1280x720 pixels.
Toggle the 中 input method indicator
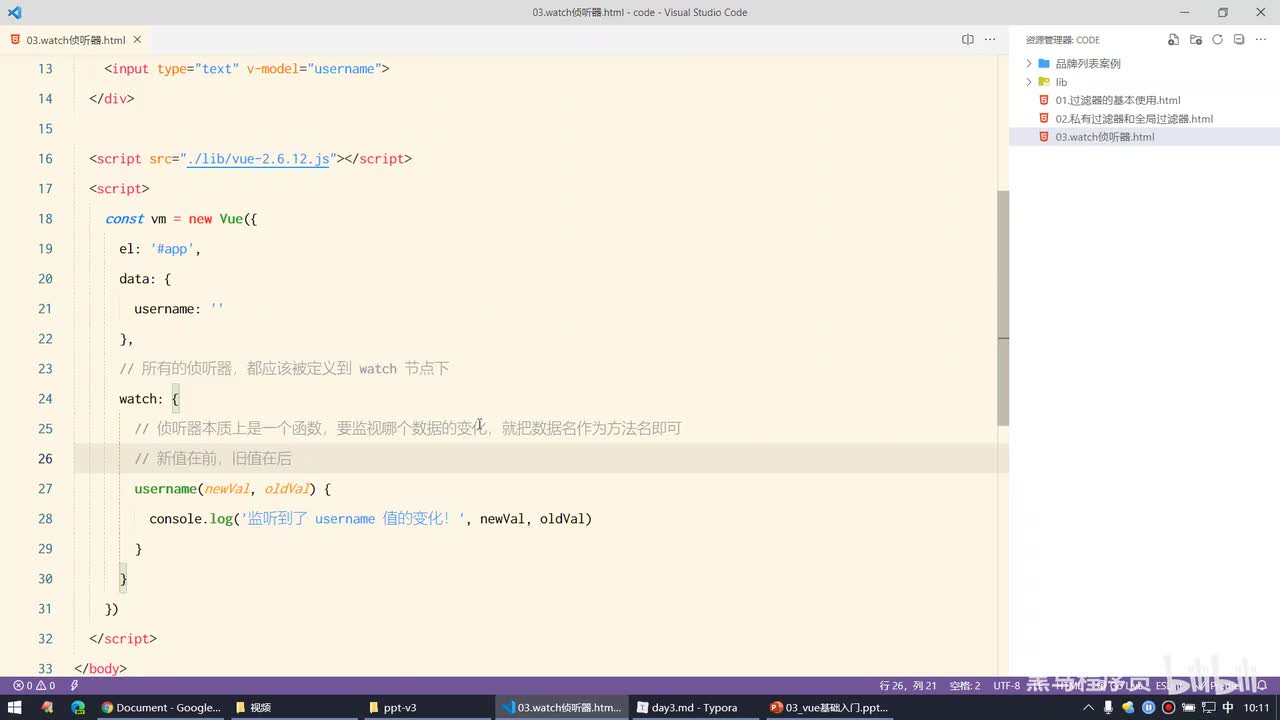1227,707
